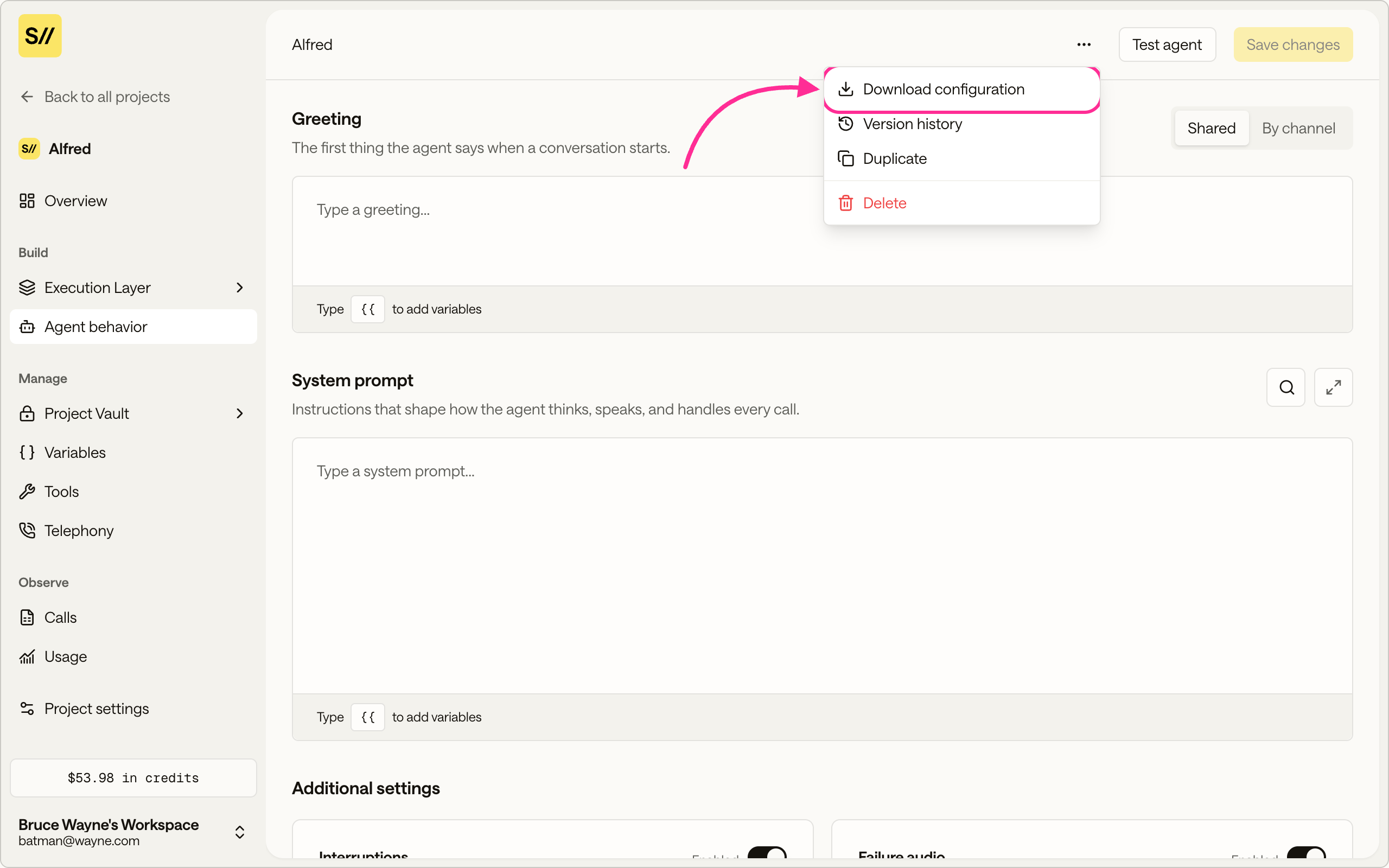
Task: Expand the system prompt editor fullscreen
Action: click(x=1333, y=387)
